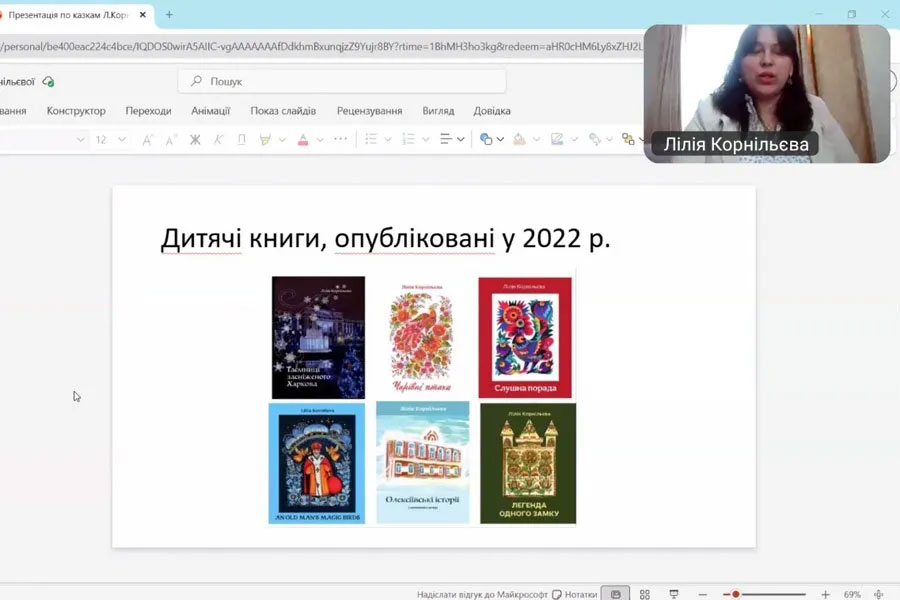Image resolution: width=900 pixels, height=600 pixels.
Task: Apply shape fill color
Action: pyautogui.click(x=519, y=139)
